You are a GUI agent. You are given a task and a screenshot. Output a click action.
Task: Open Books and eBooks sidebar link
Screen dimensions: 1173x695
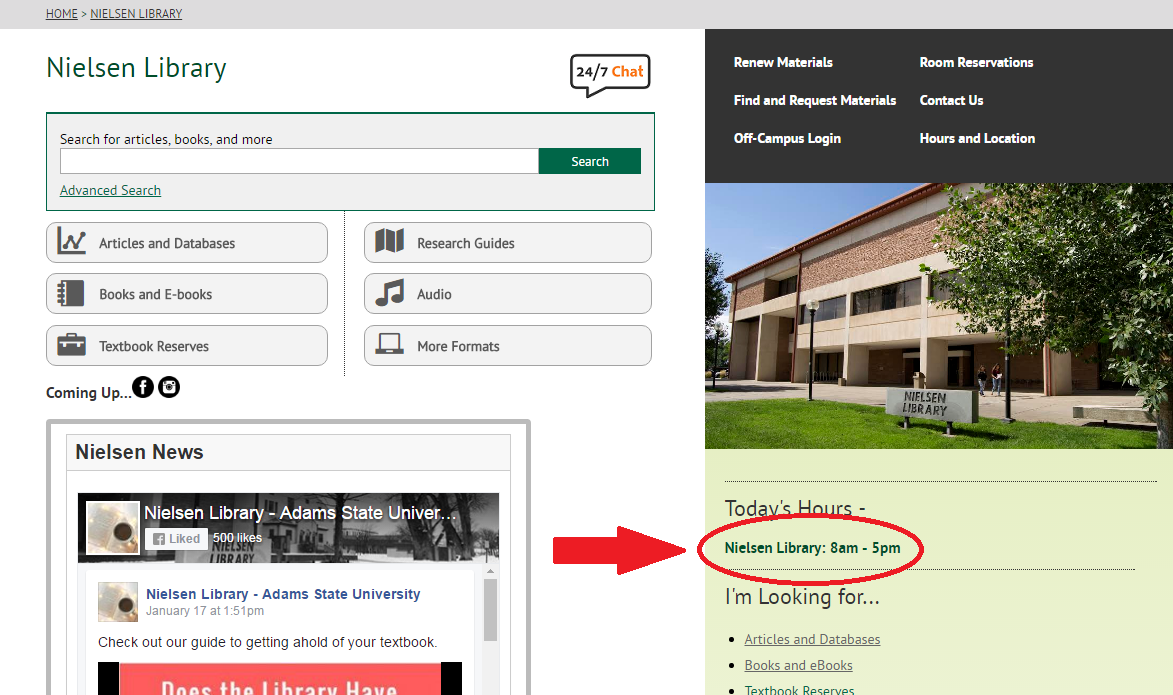798,665
